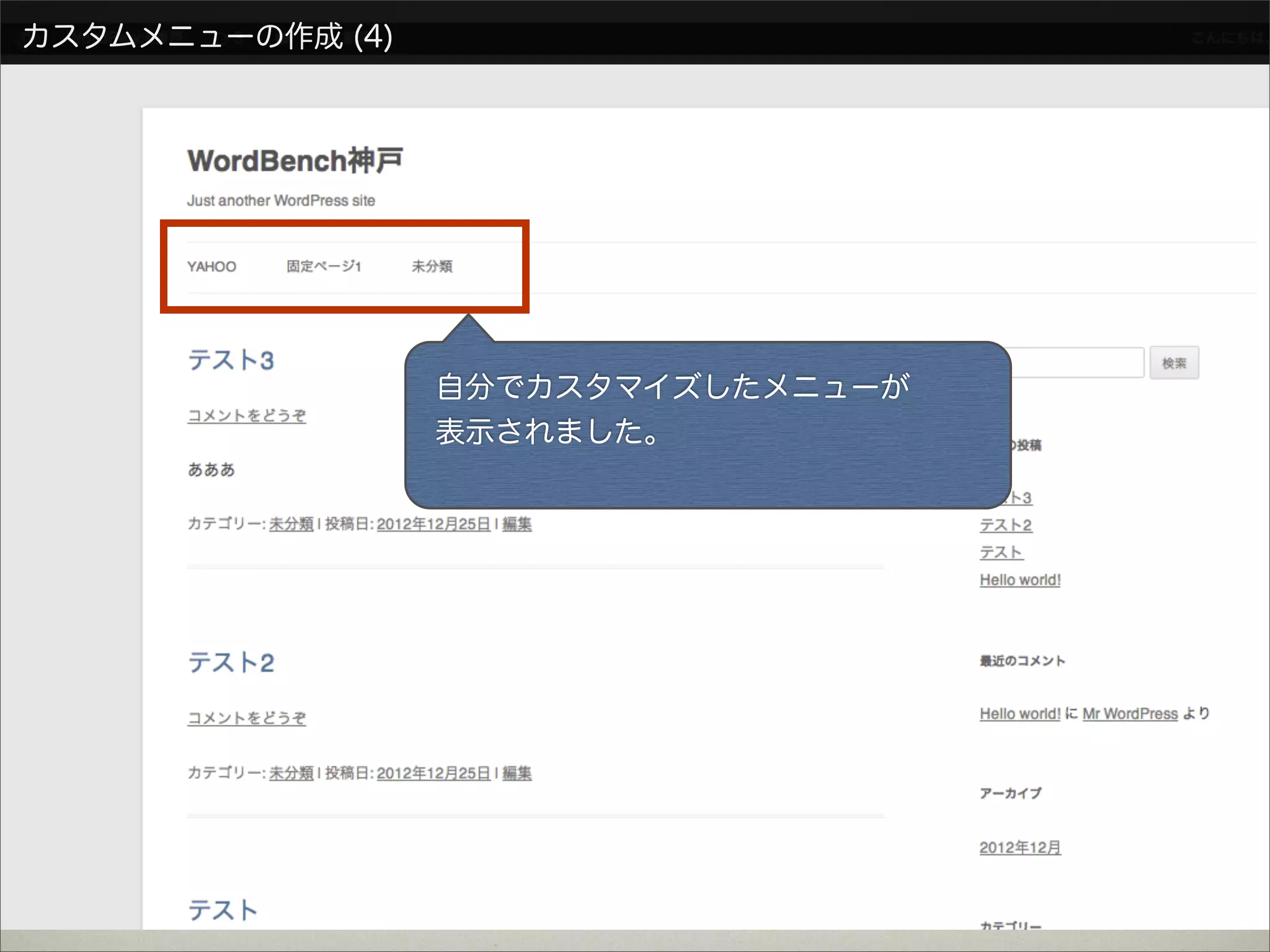Open the 2012年12月25日 date of テスト3

[433, 524]
